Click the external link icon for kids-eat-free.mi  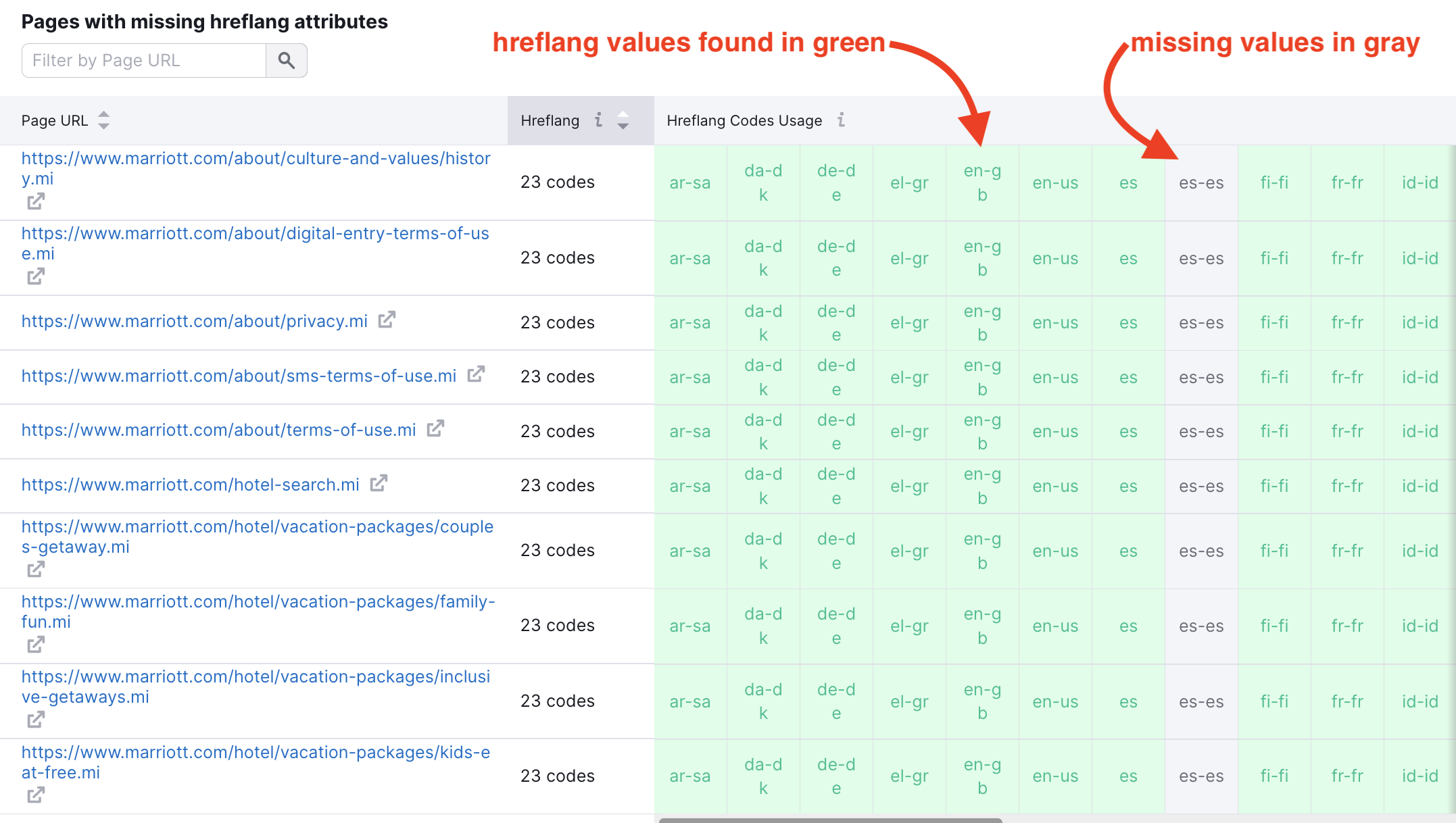click(x=35, y=795)
